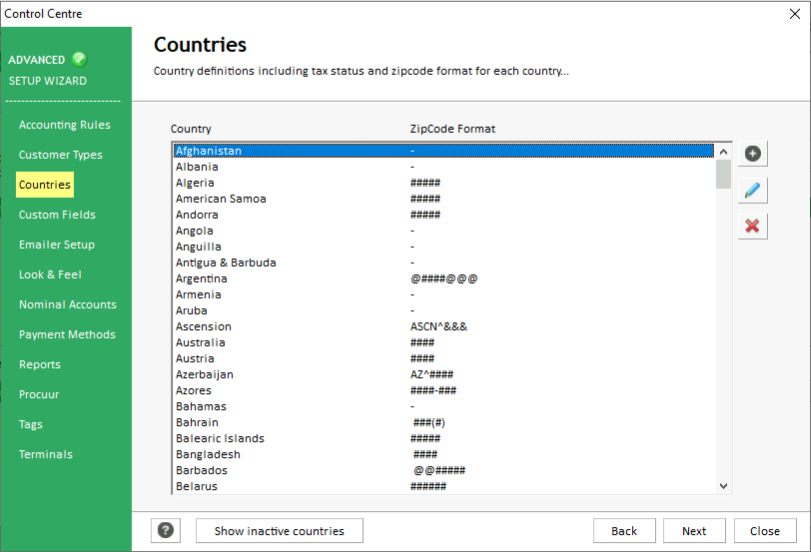
Task: Select Azerbaijan in the country list
Action: 444,375
